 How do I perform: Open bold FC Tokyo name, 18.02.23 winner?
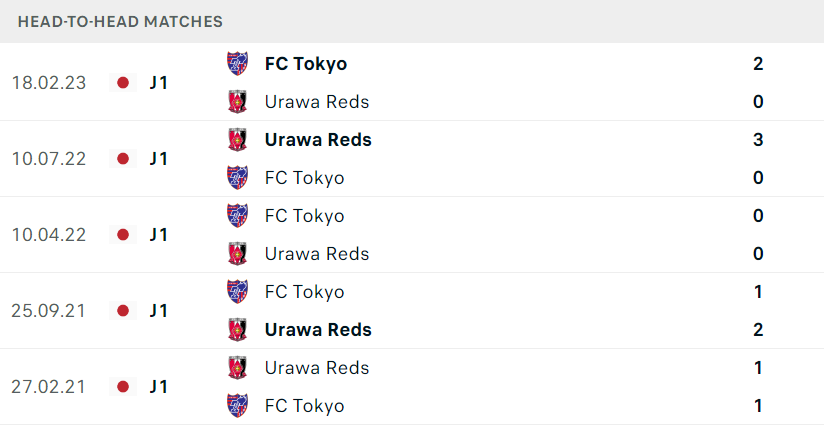pos(306,64)
